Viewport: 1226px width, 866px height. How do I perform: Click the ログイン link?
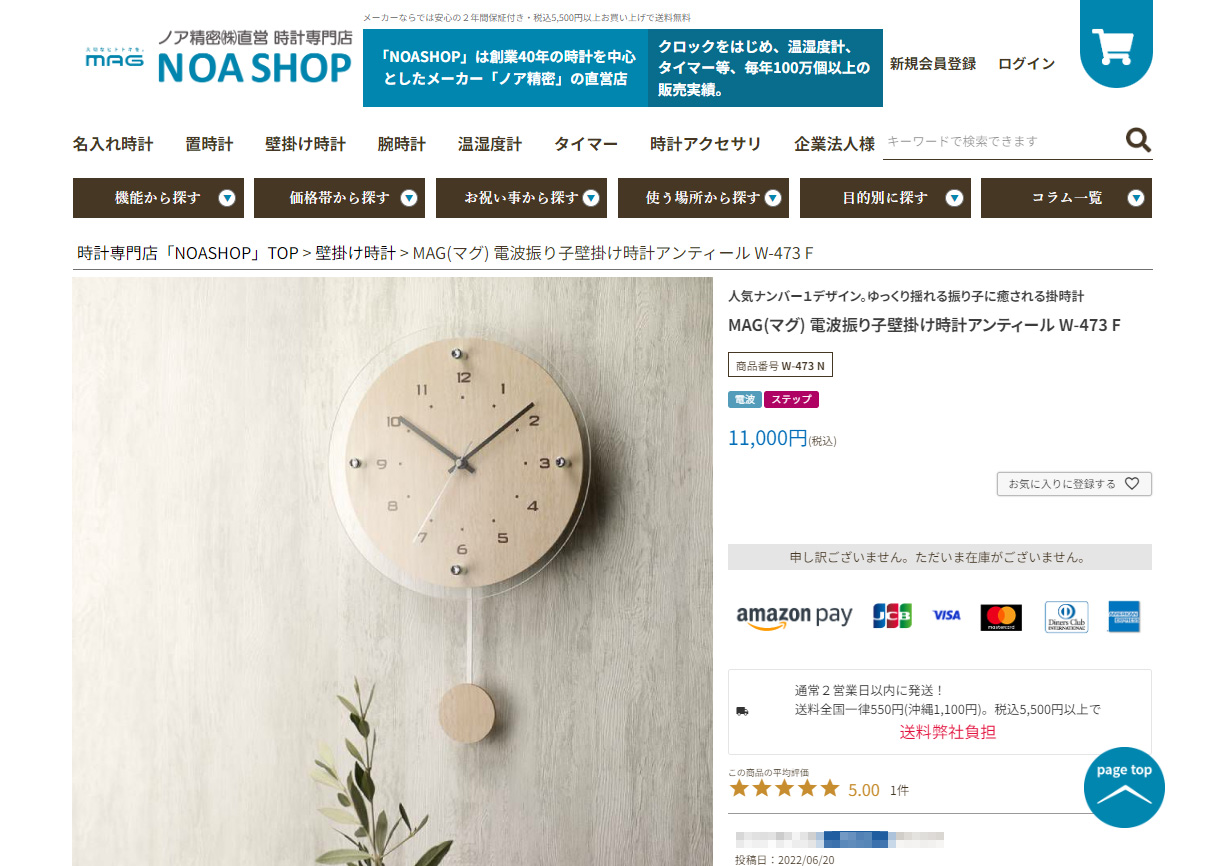point(1026,63)
